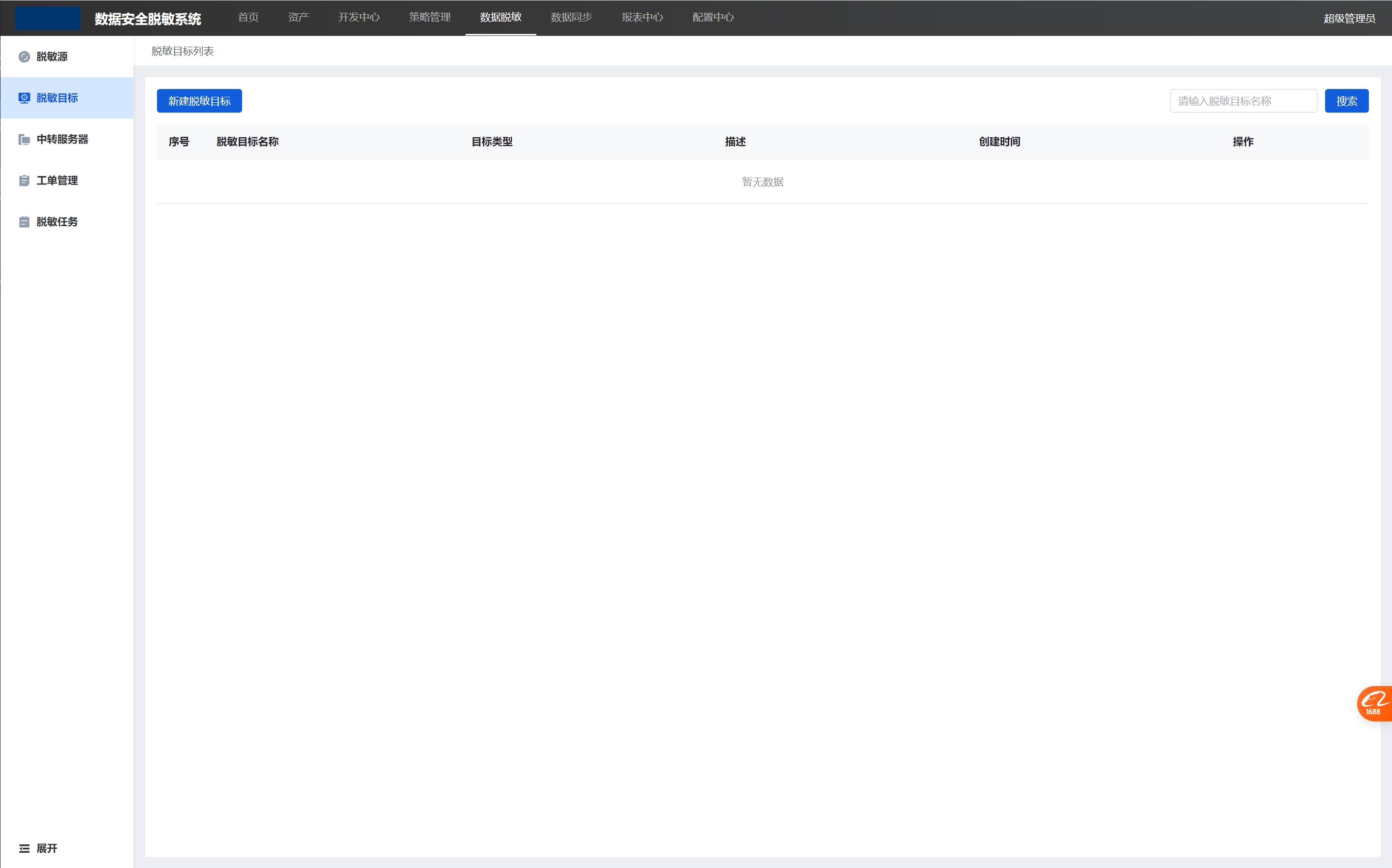This screenshot has height=868, width=1392.
Task: Click the 脱敏目标列表 breadcrumb text
Action: [x=183, y=51]
